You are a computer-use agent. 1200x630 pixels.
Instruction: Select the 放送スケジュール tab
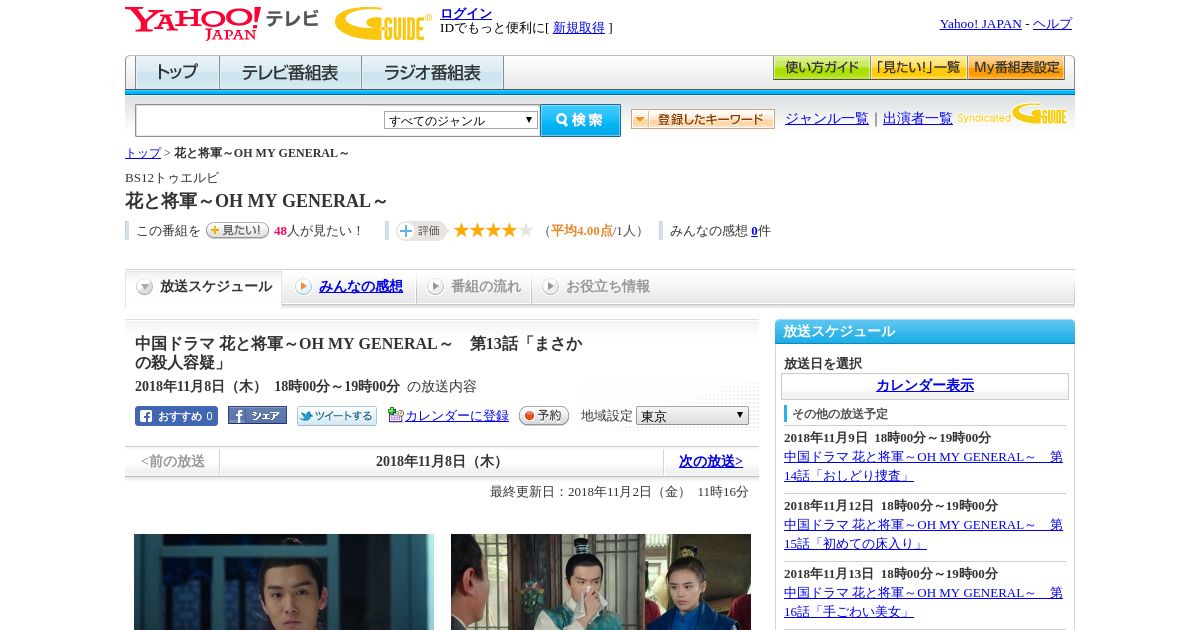[204, 287]
